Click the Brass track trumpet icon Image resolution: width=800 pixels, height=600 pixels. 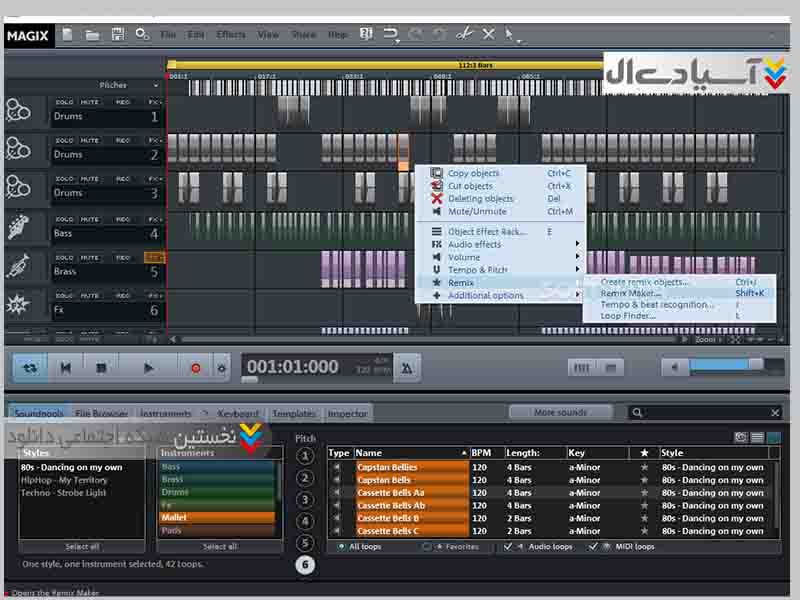[19, 265]
